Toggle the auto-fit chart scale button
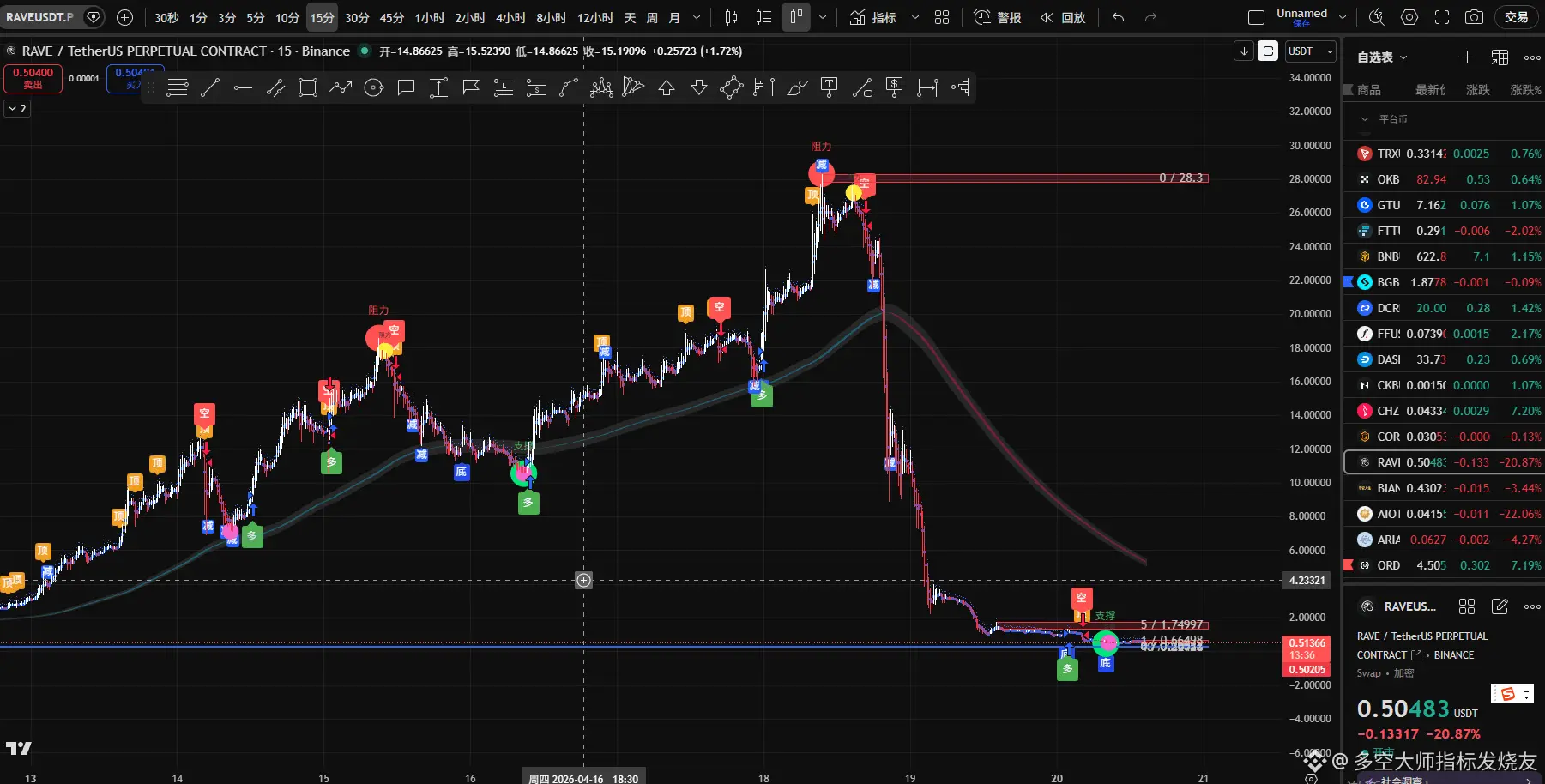This screenshot has width=1545, height=784. coord(1268,51)
